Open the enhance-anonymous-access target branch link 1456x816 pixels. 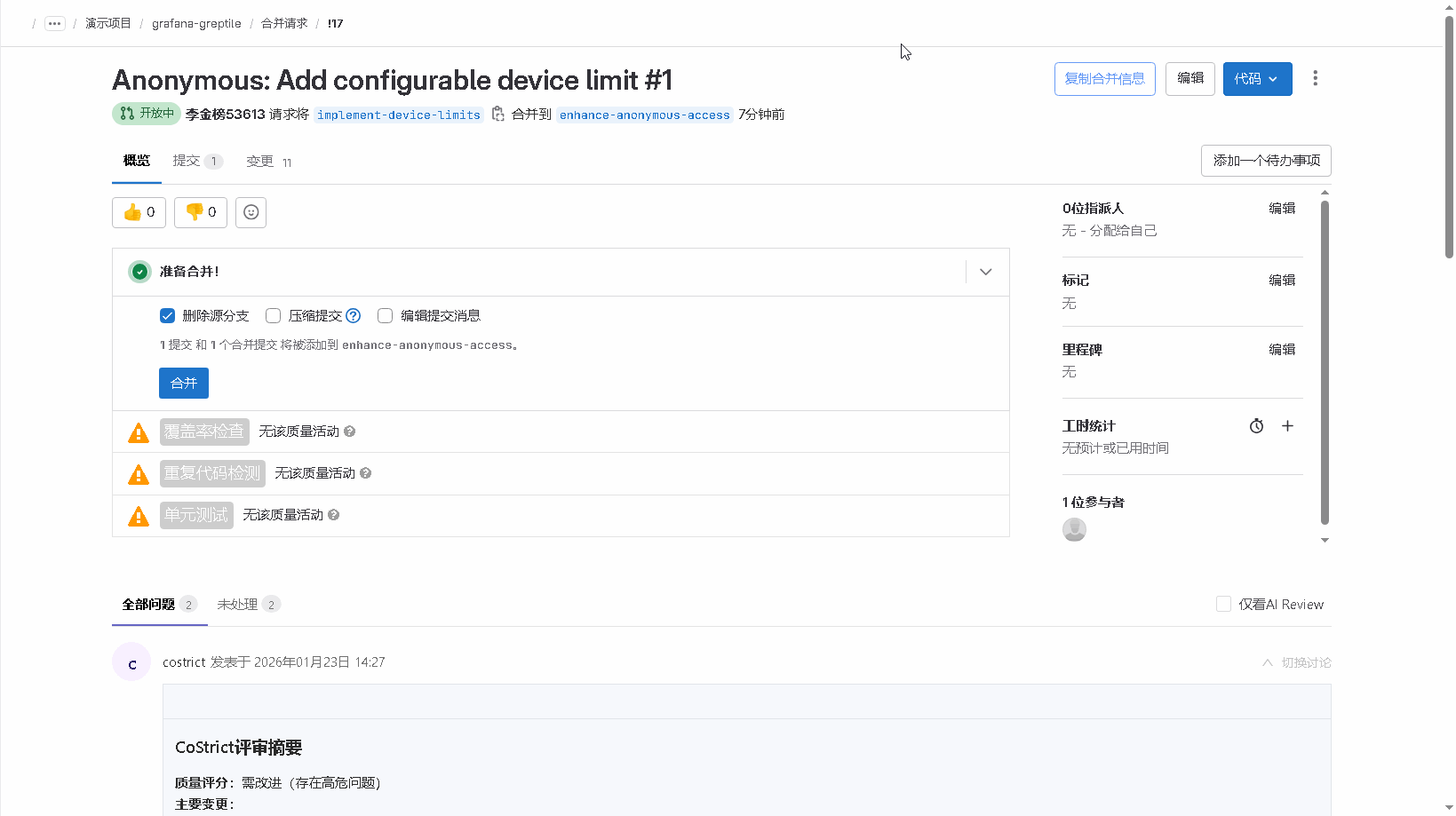[x=645, y=115]
